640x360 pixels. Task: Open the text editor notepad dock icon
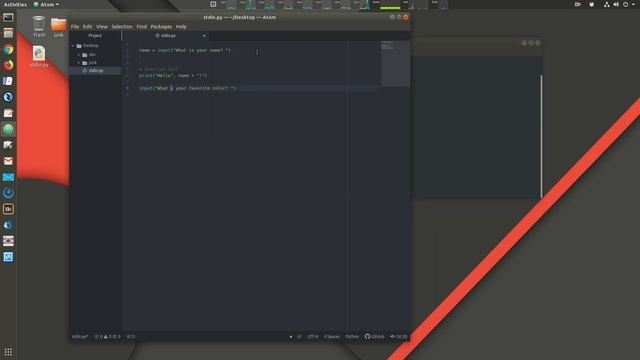[8, 113]
